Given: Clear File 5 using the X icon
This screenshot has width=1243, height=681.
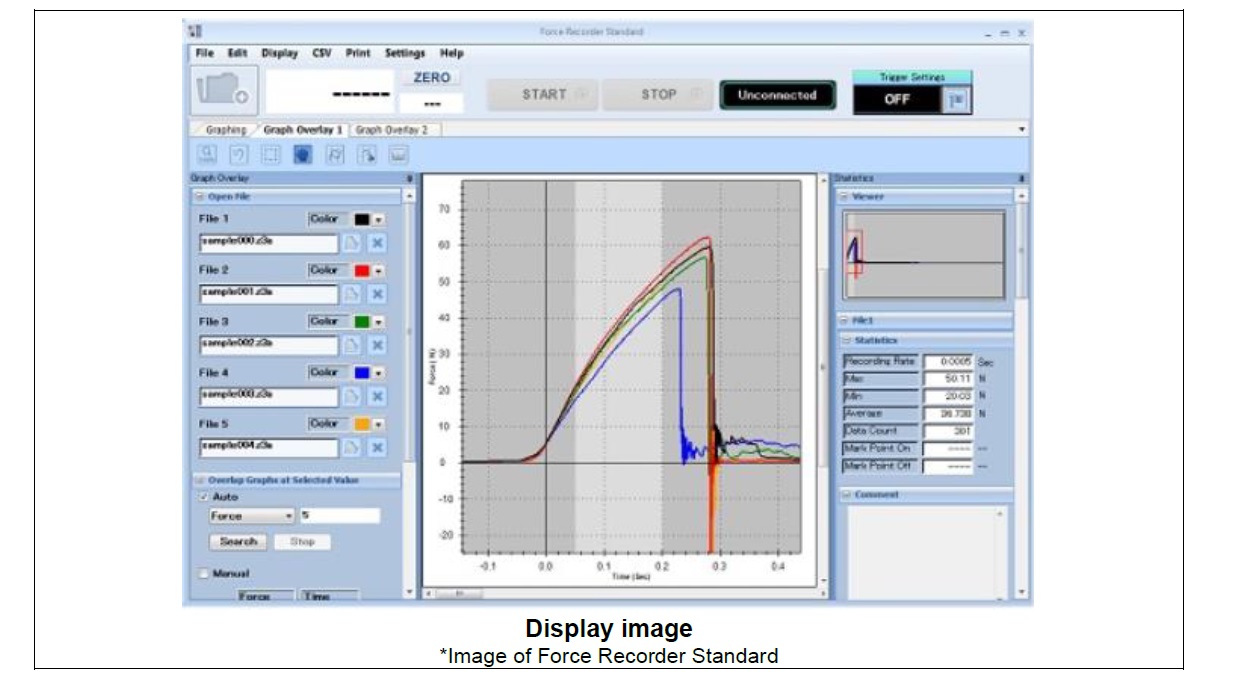Looking at the screenshot, I should coord(377,447).
